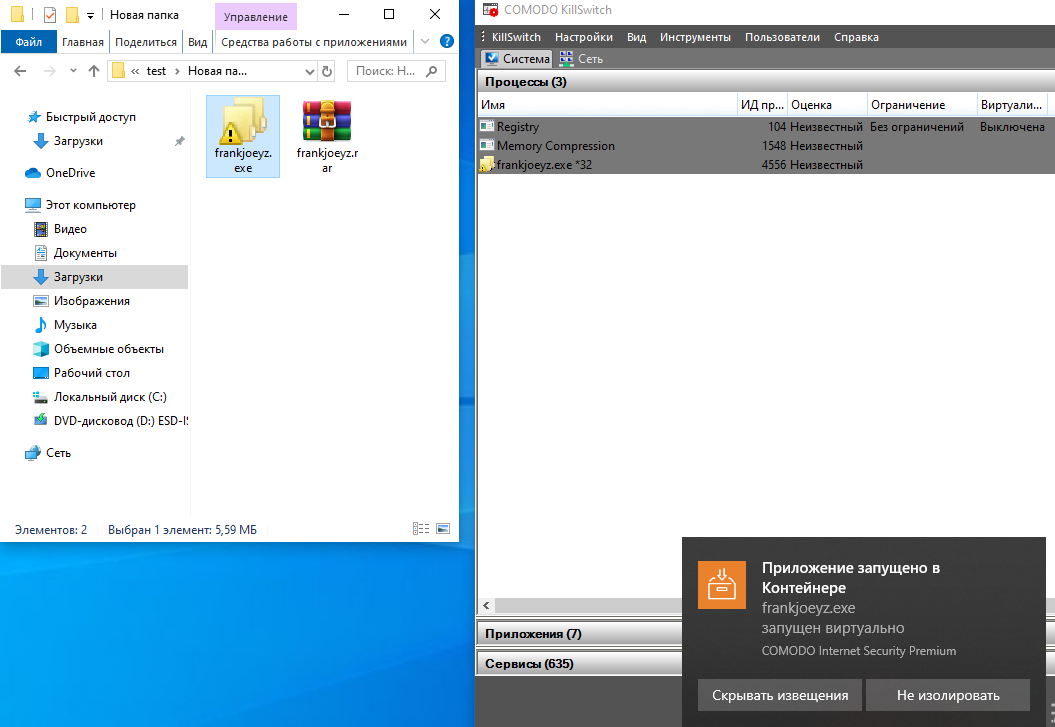
Task: Open Пользователи menu
Action: click(782, 37)
